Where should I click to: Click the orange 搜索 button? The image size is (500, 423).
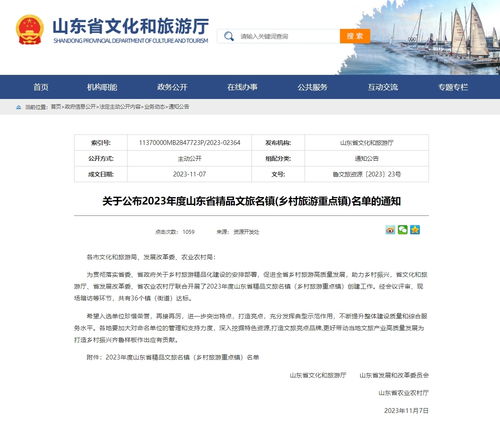355,36
